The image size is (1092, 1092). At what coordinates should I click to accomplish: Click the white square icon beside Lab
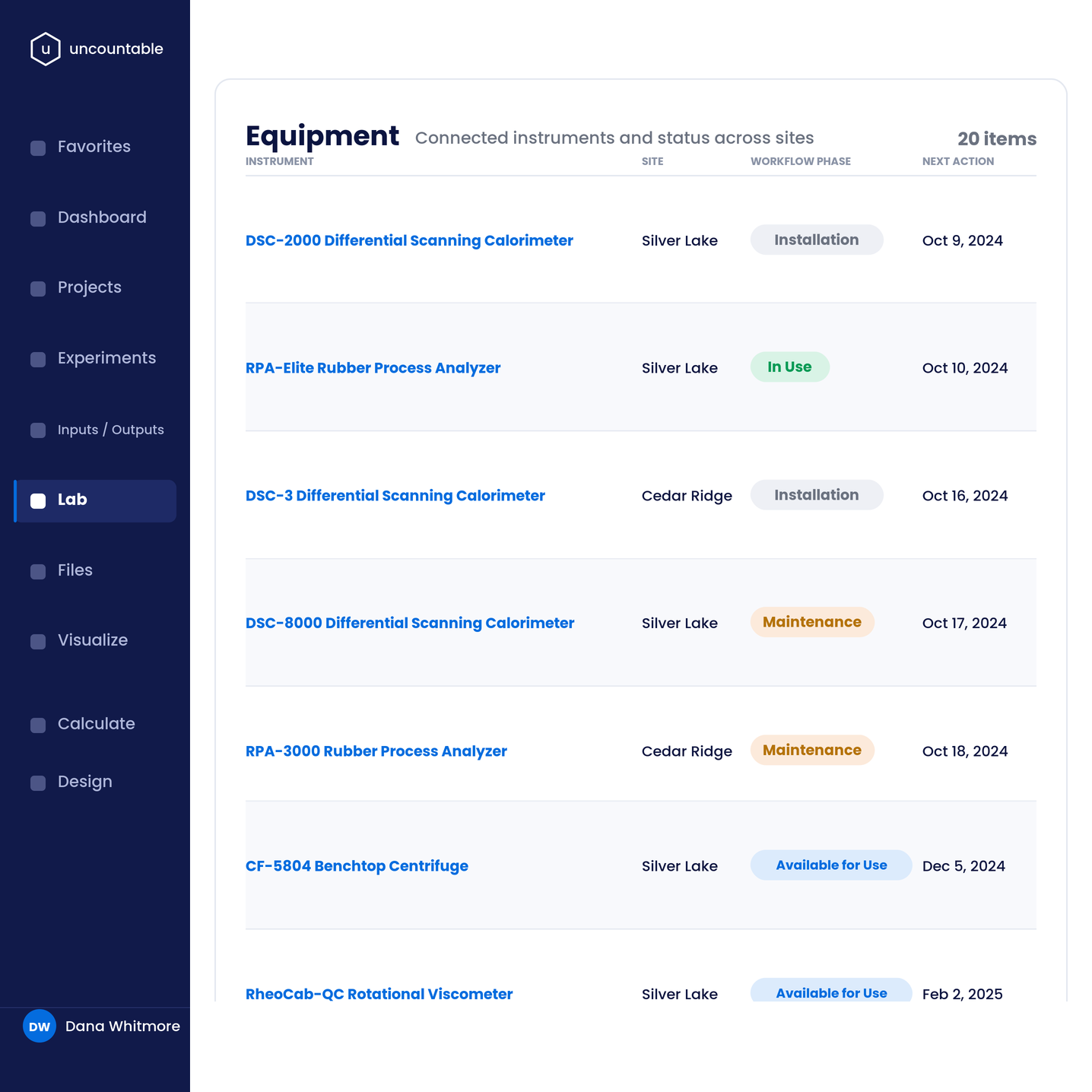[x=38, y=500]
